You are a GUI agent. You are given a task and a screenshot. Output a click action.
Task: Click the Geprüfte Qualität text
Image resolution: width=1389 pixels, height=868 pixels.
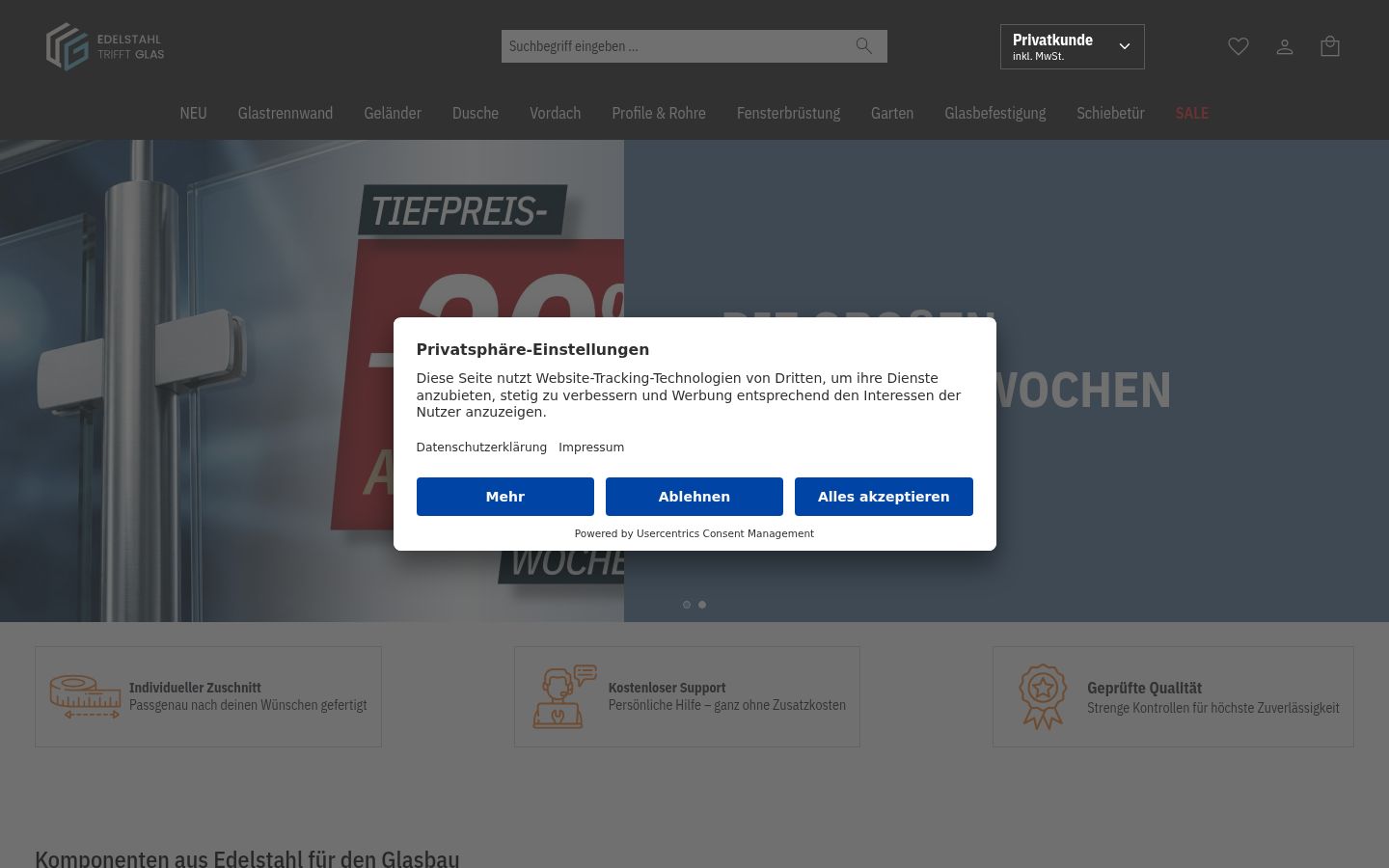pyautogui.click(x=1144, y=688)
